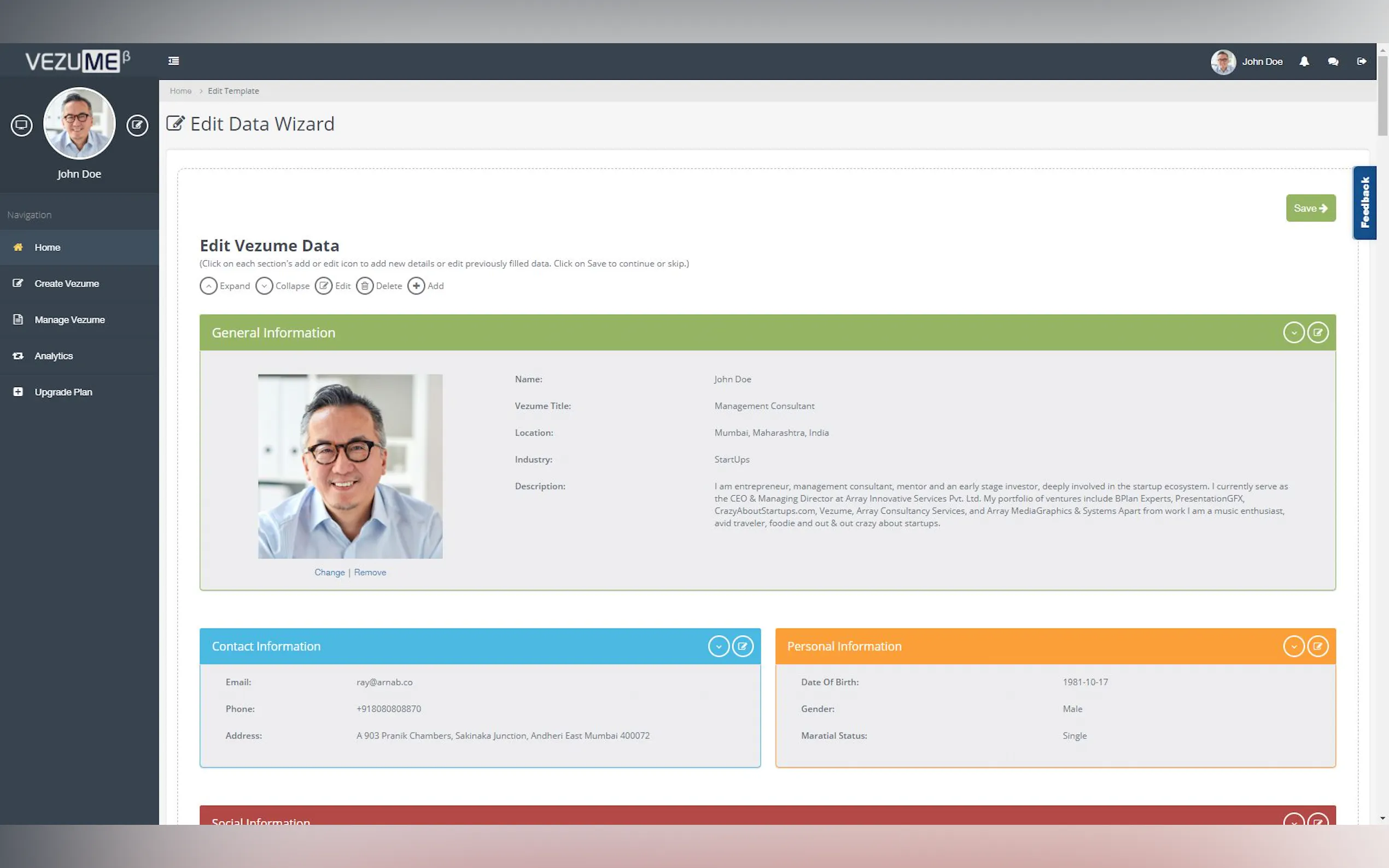Image resolution: width=1389 pixels, height=868 pixels.
Task: Click the phone number +918080808870
Action: click(389, 709)
